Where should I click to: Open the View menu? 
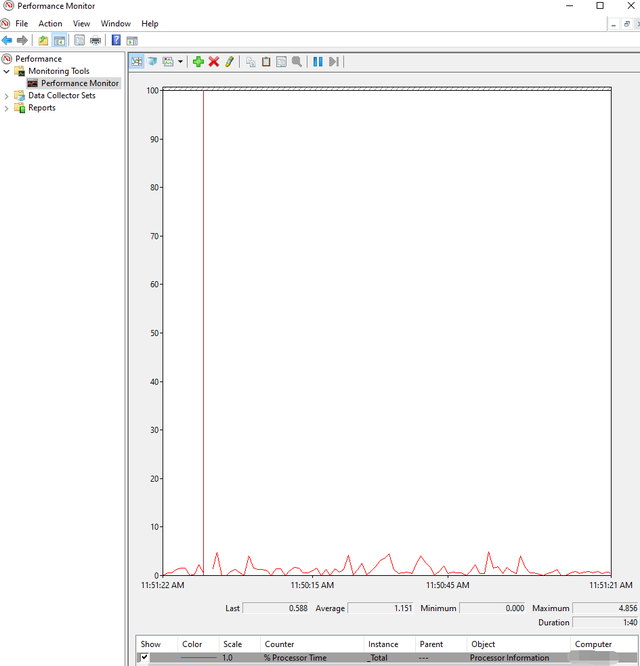click(81, 24)
